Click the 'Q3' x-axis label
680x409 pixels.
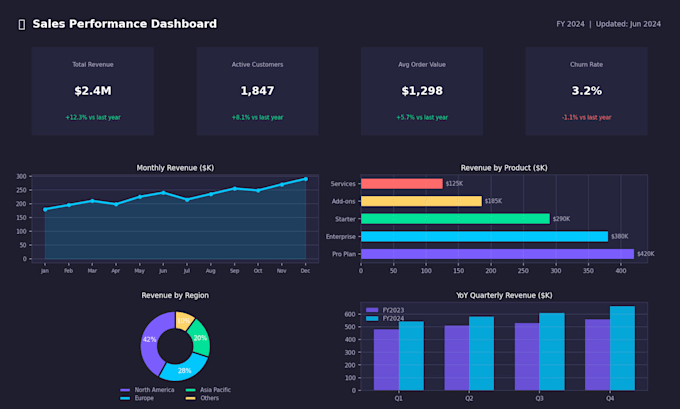pyautogui.click(x=539, y=398)
